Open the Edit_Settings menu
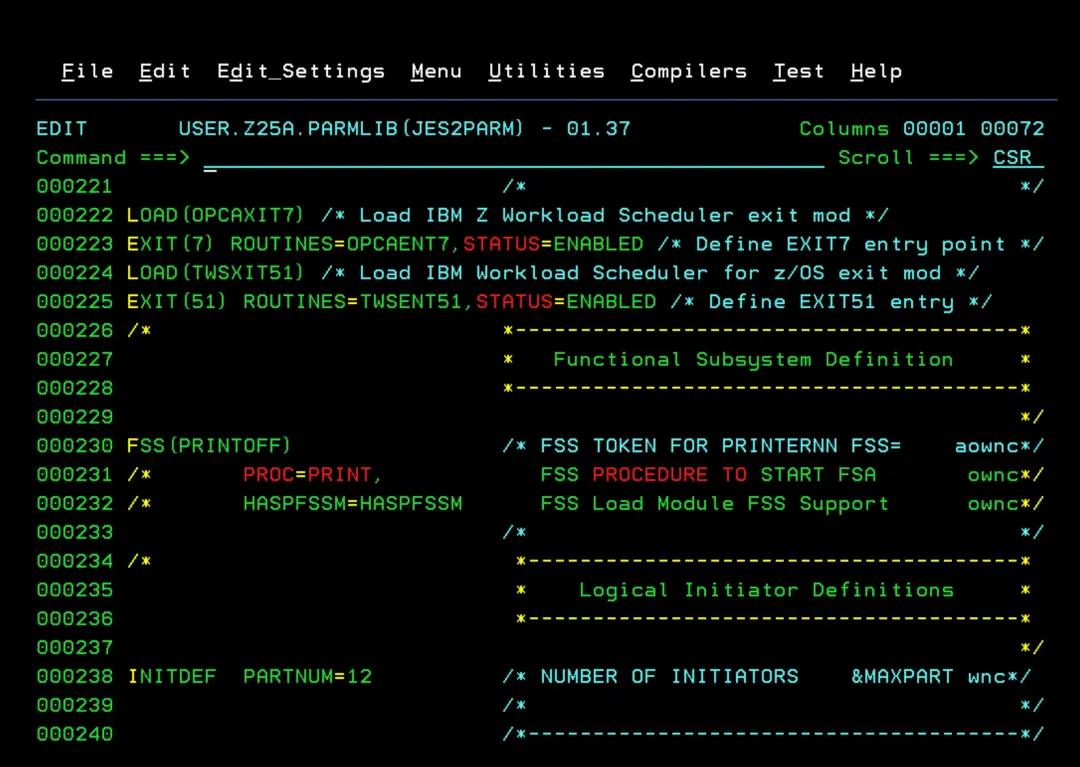The image size is (1080, 767). (301, 72)
